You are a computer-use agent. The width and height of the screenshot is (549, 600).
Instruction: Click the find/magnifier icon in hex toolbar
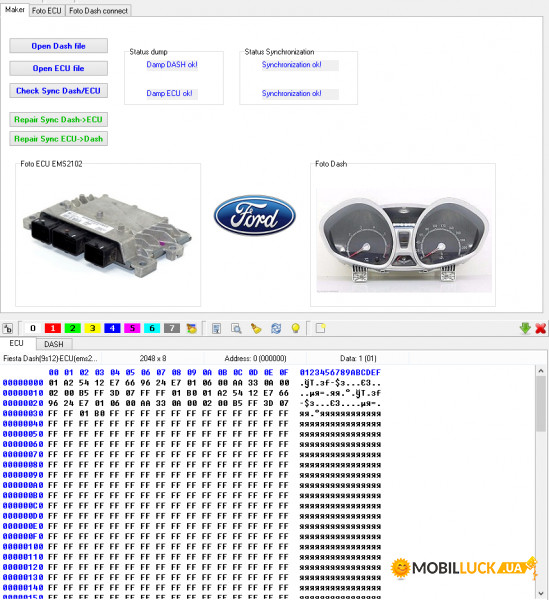click(236, 328)
